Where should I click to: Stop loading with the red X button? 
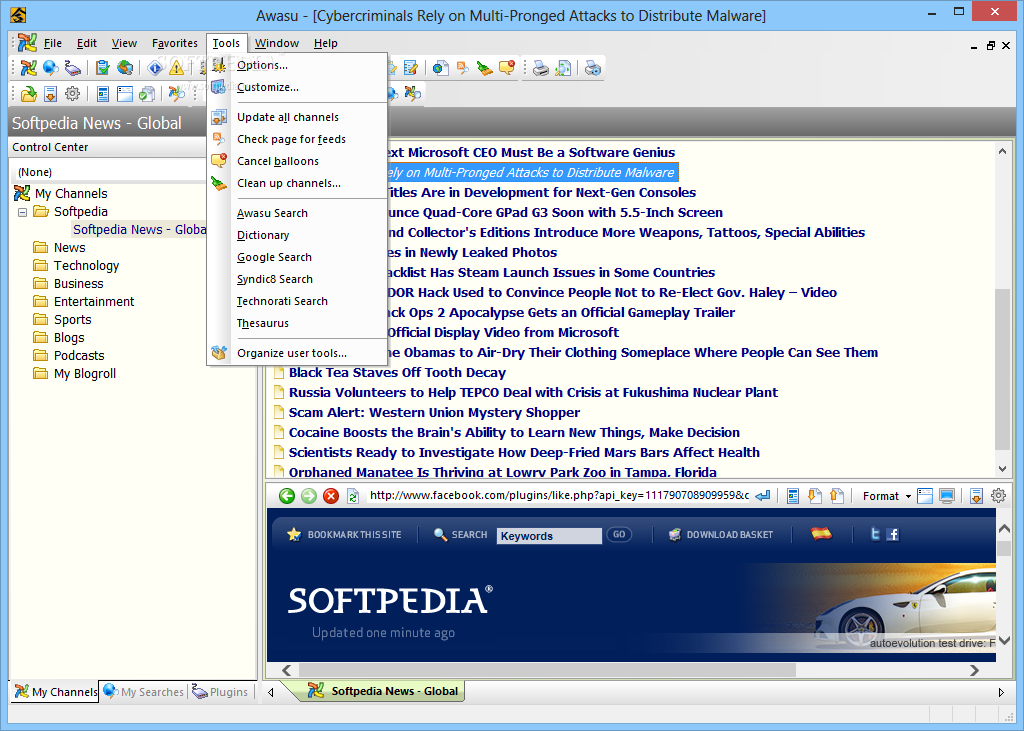331,496
